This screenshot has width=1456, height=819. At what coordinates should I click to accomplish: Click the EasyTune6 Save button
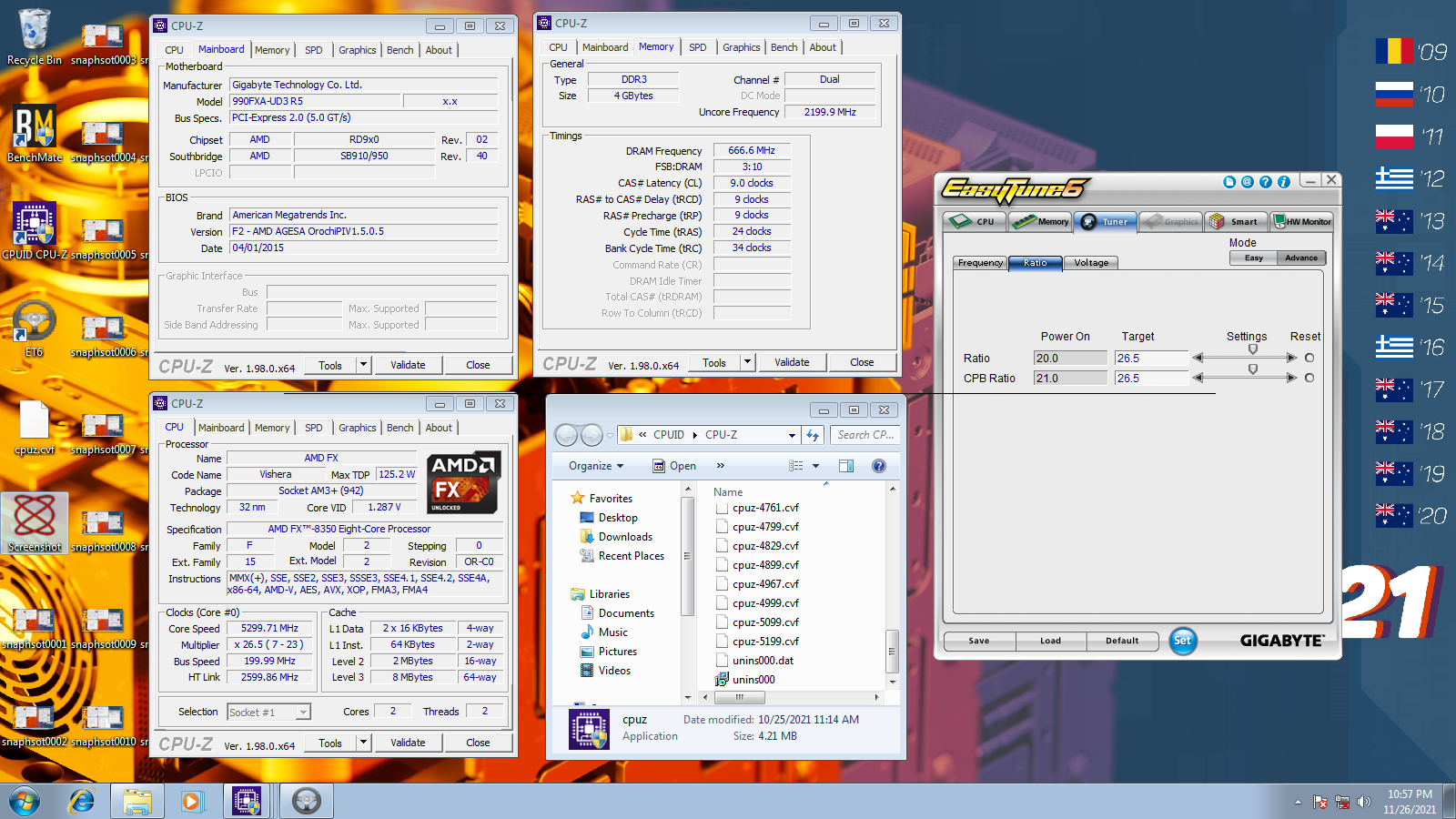pos(979,641)
